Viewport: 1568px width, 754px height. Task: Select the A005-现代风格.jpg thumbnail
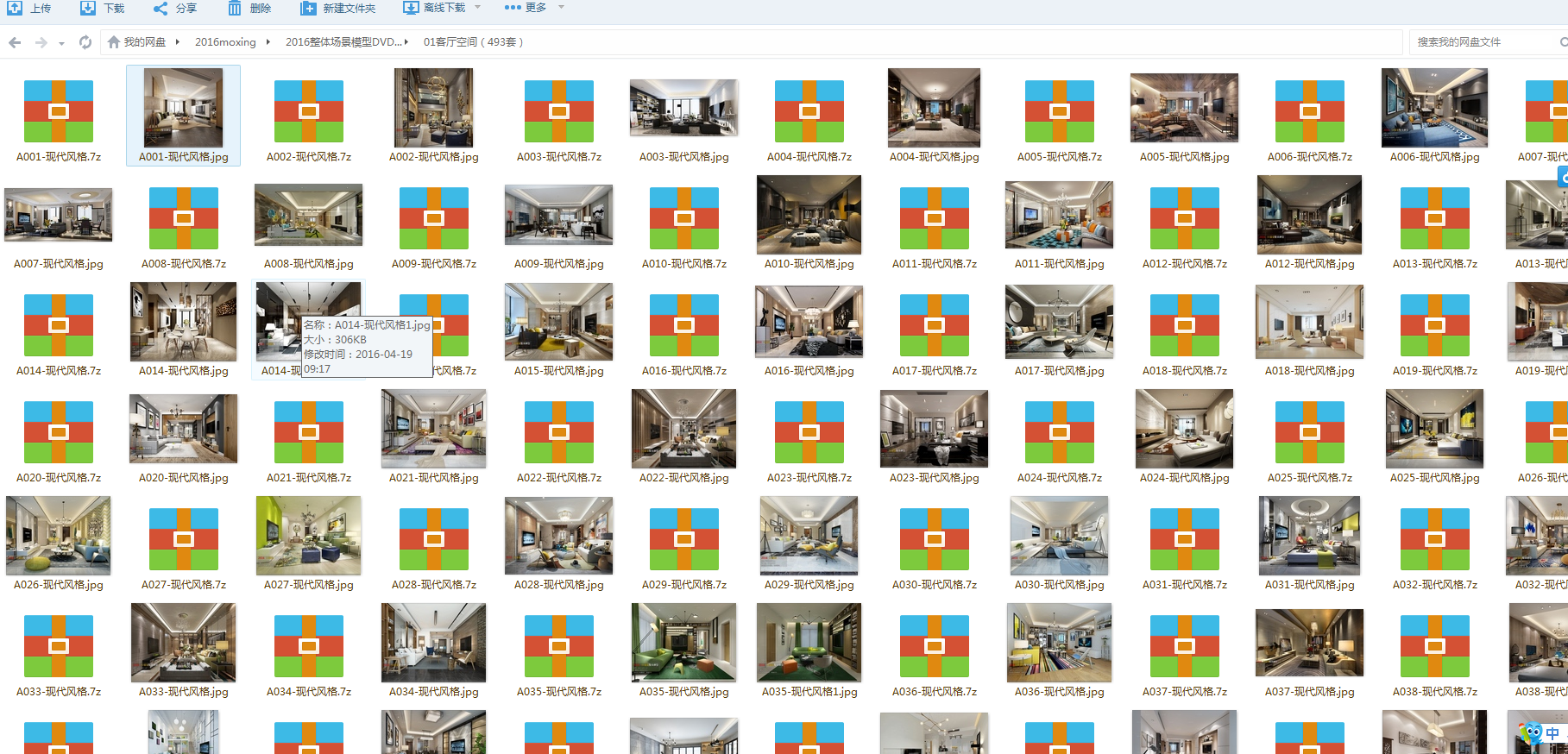click(1184, 108)
